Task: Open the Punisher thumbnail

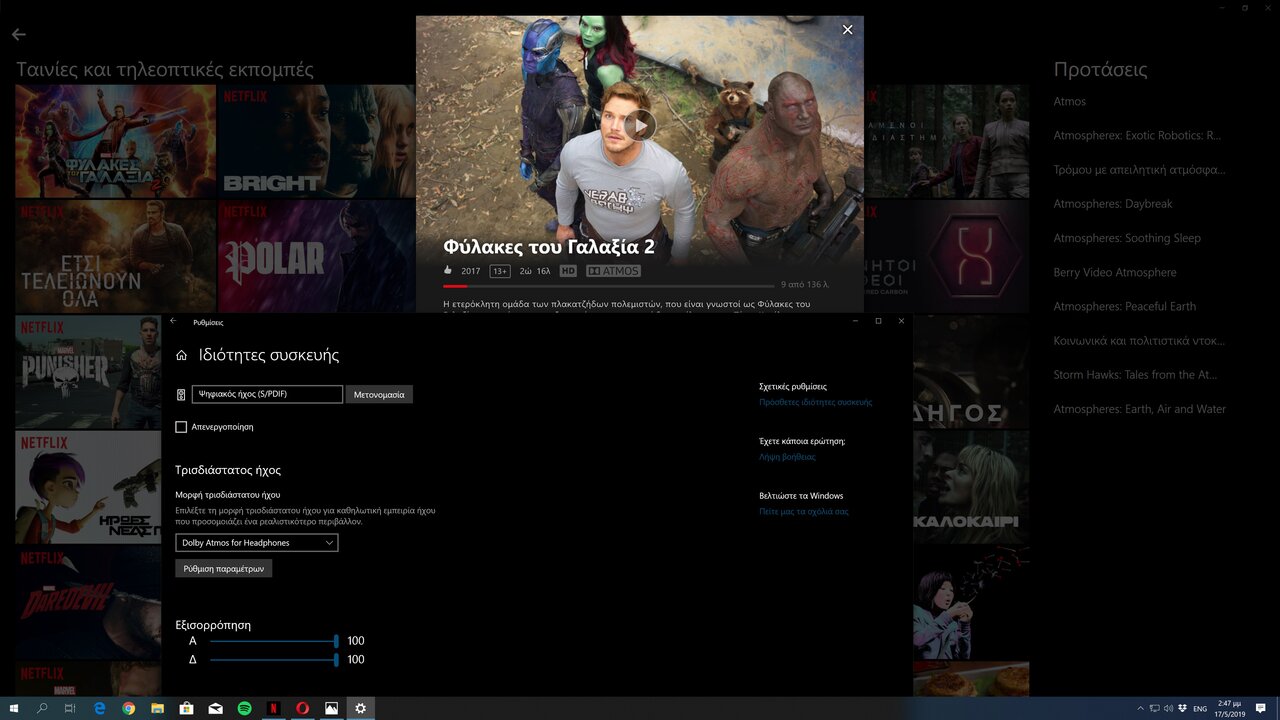Action: point(88,372)
